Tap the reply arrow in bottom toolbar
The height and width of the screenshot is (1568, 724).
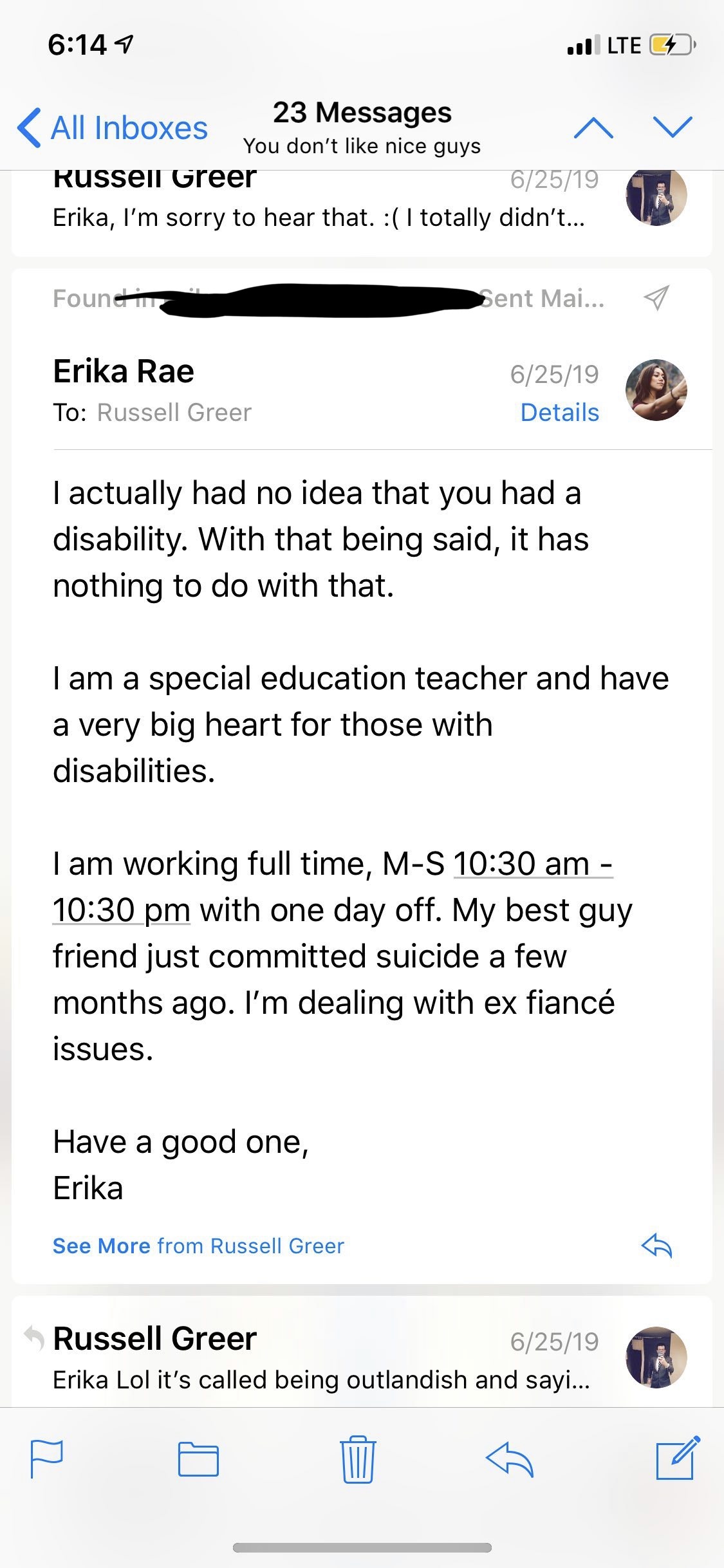(510, 1459)
